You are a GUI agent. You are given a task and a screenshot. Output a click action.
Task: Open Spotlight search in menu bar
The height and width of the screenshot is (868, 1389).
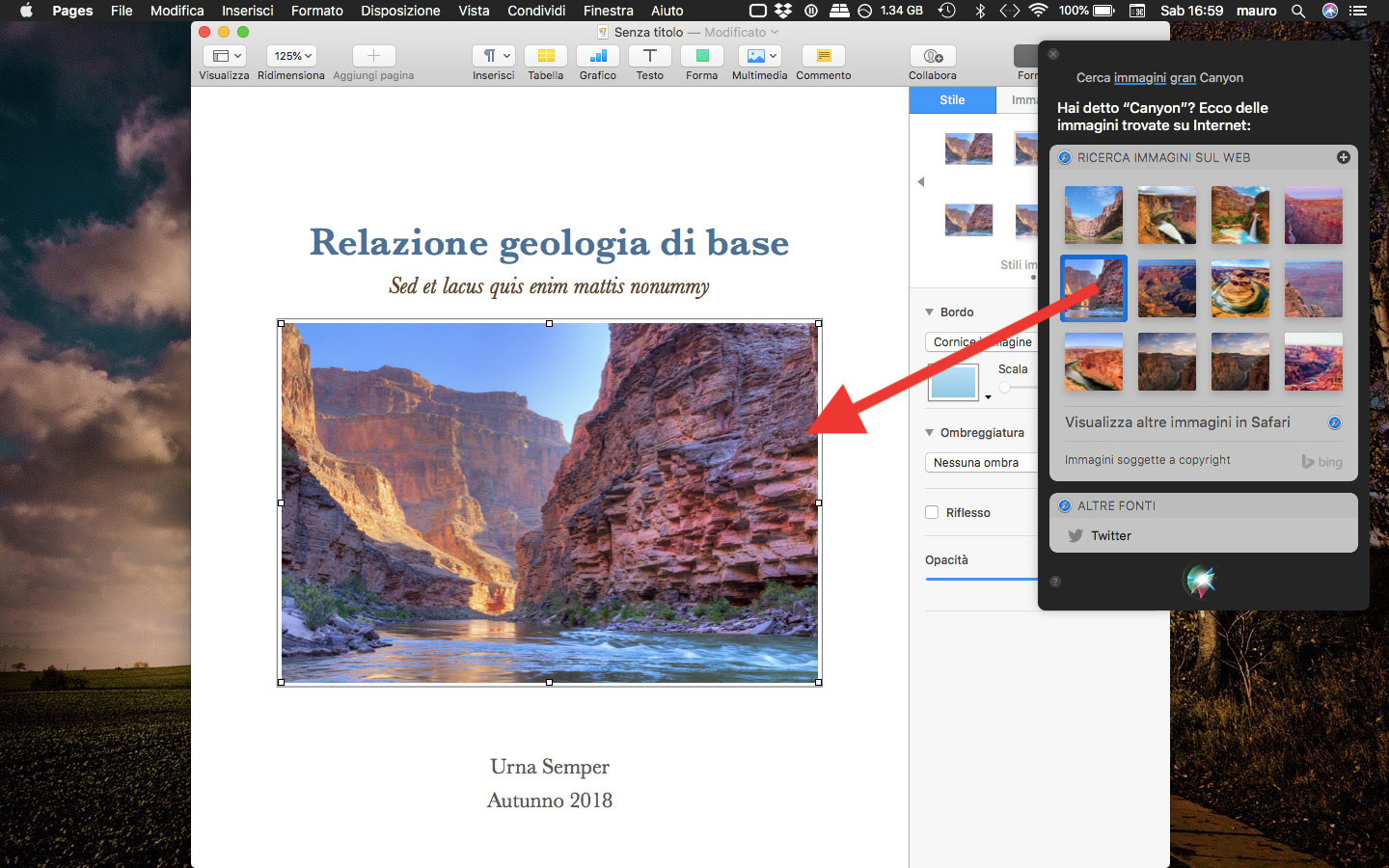point(1298,11)
